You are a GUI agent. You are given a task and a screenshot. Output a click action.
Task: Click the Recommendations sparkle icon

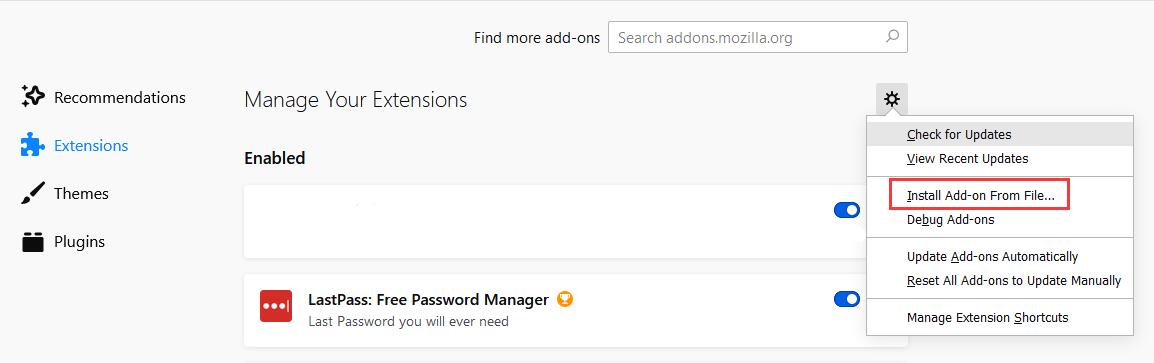[x=33, y=97]
